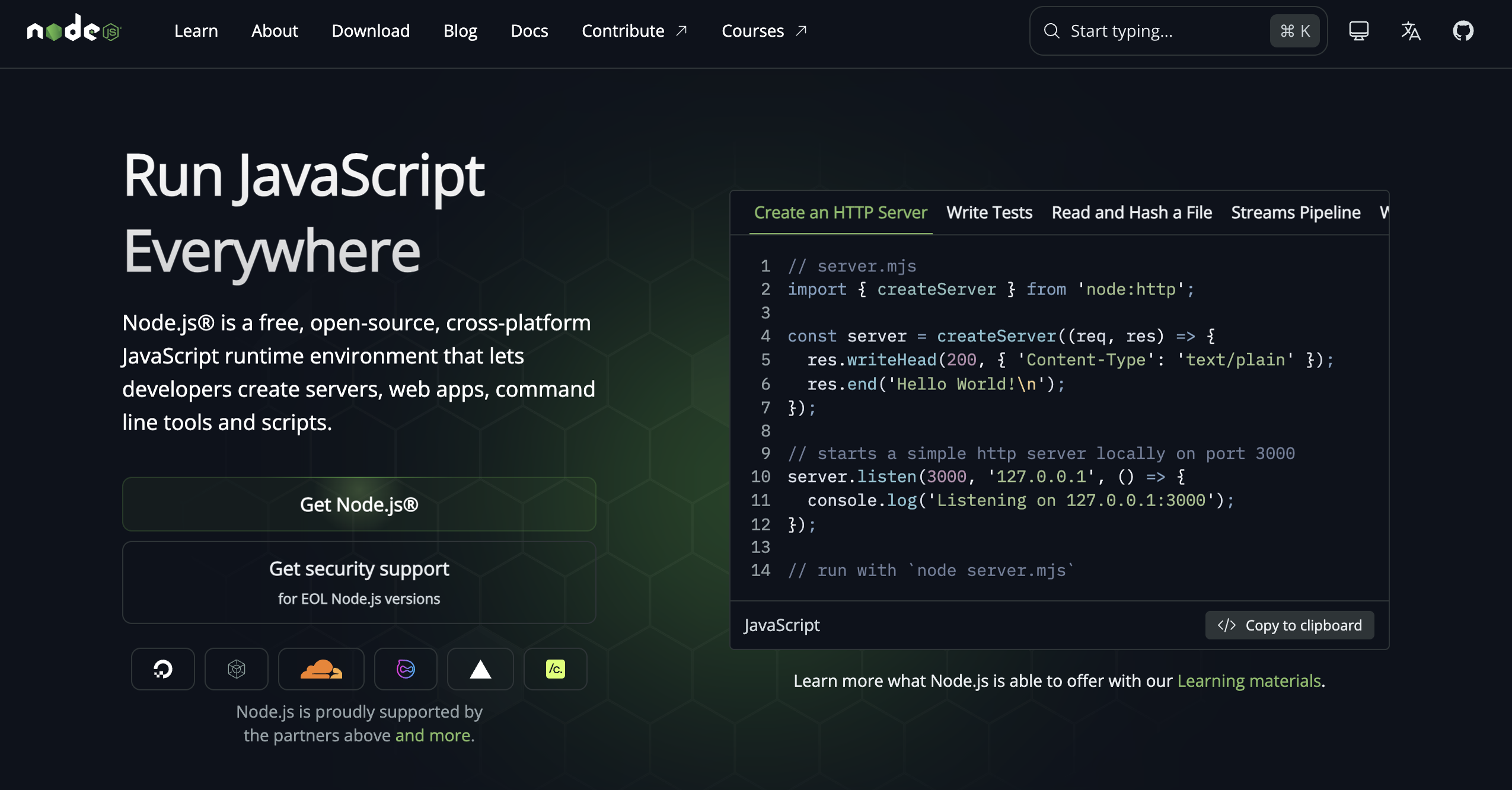The image size is (1512, 790).
Task: Click the Sentry infinity partner logo
Action: click(x=405, y=669)
